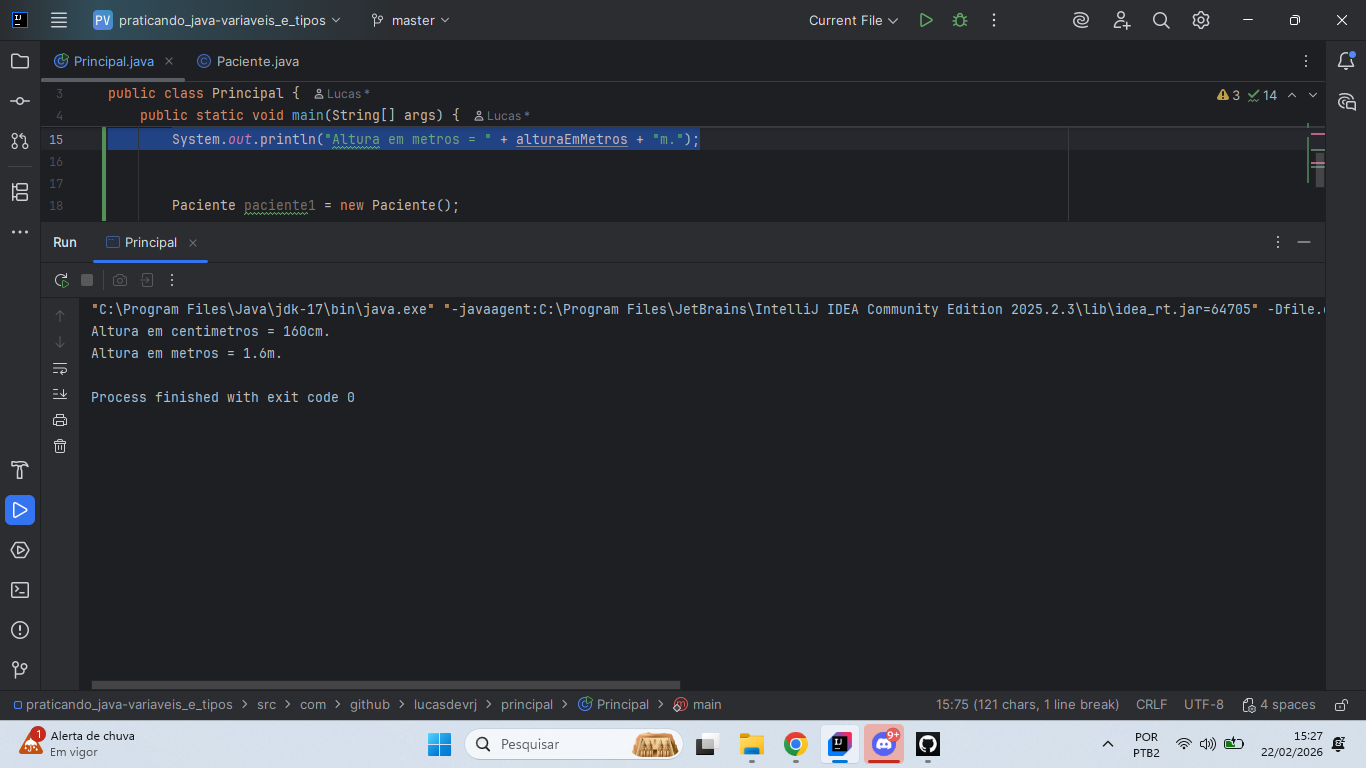Open the Build hammer tool window
This screenshot has width=1366, height=768.
[20, 470]
